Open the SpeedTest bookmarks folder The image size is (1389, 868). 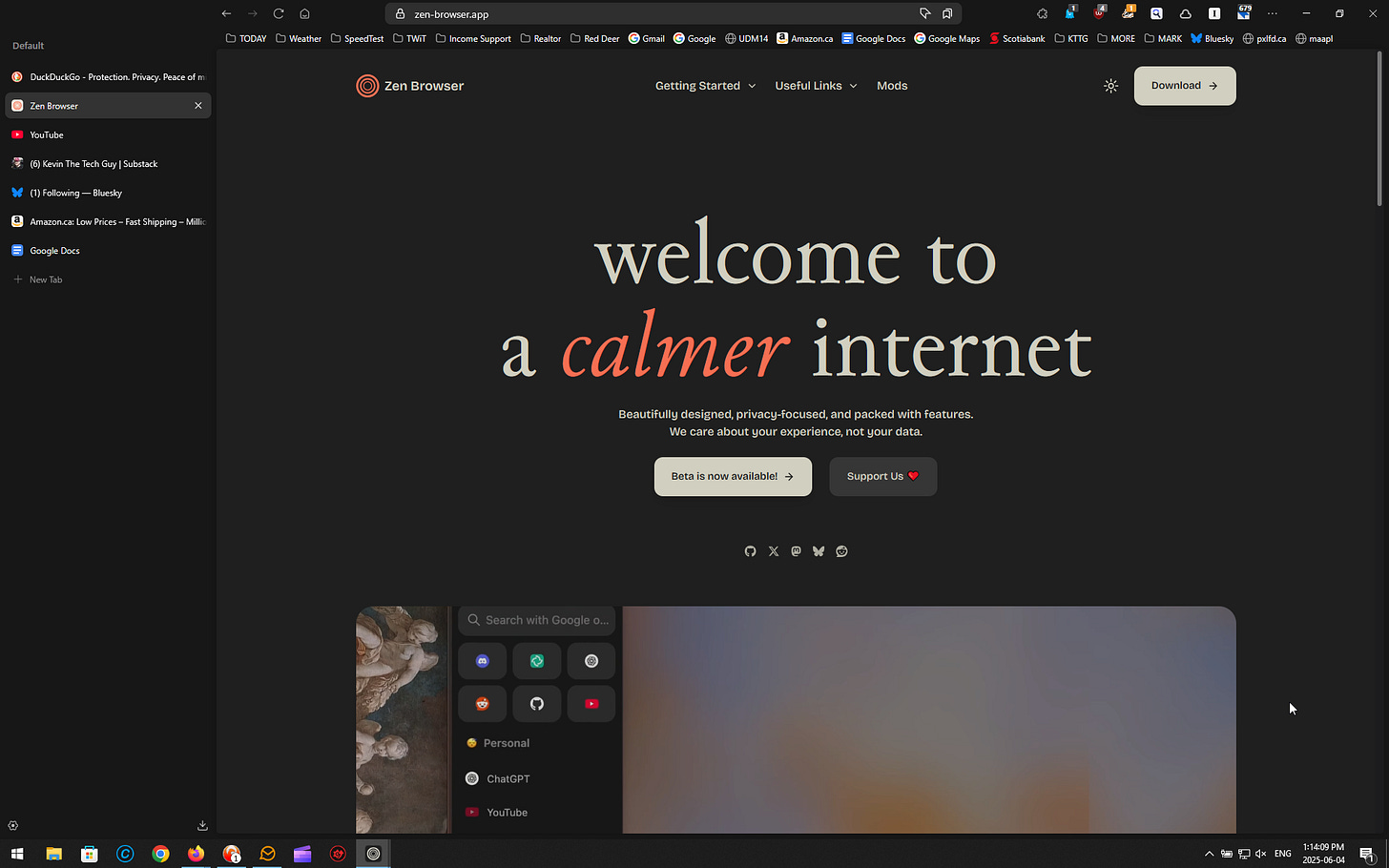click(357, 39)
